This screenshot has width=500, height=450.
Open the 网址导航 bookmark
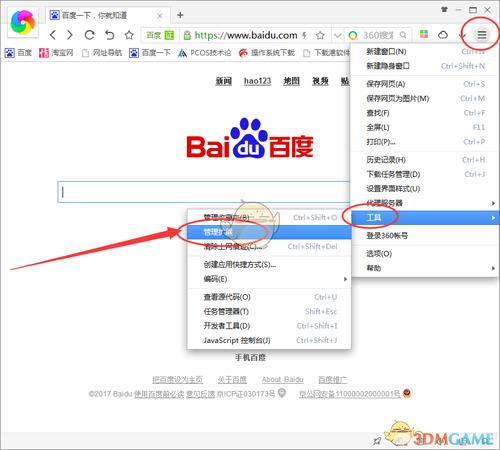click(102, 53)
